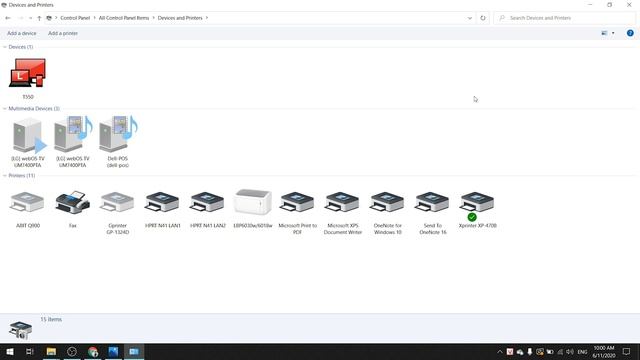The image size is (640, 360).
Task: Expand chevron after Devices and Printers breadcrumb
Action: tap(207, 18)
